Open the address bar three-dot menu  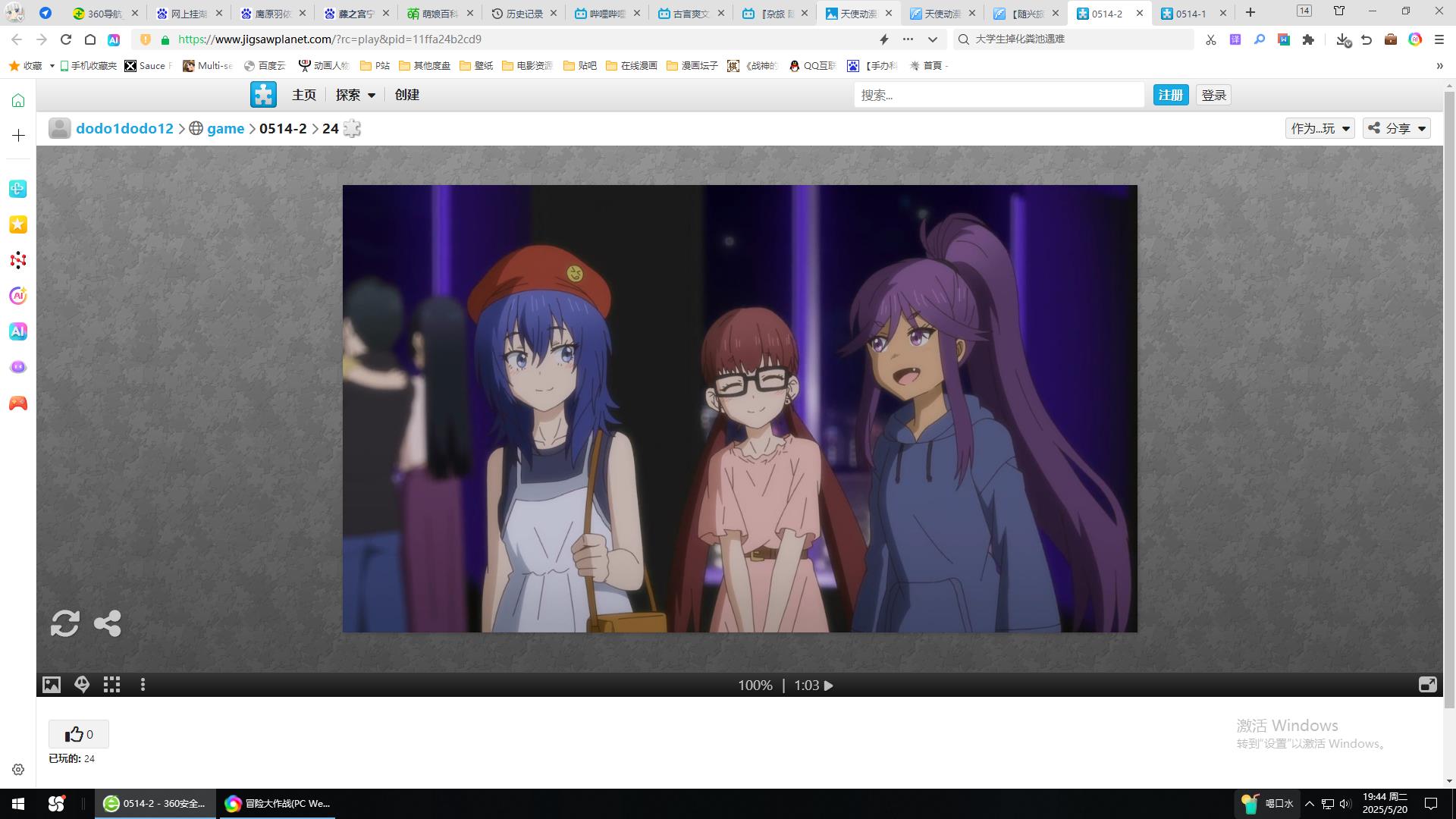(x=908, y=39)
